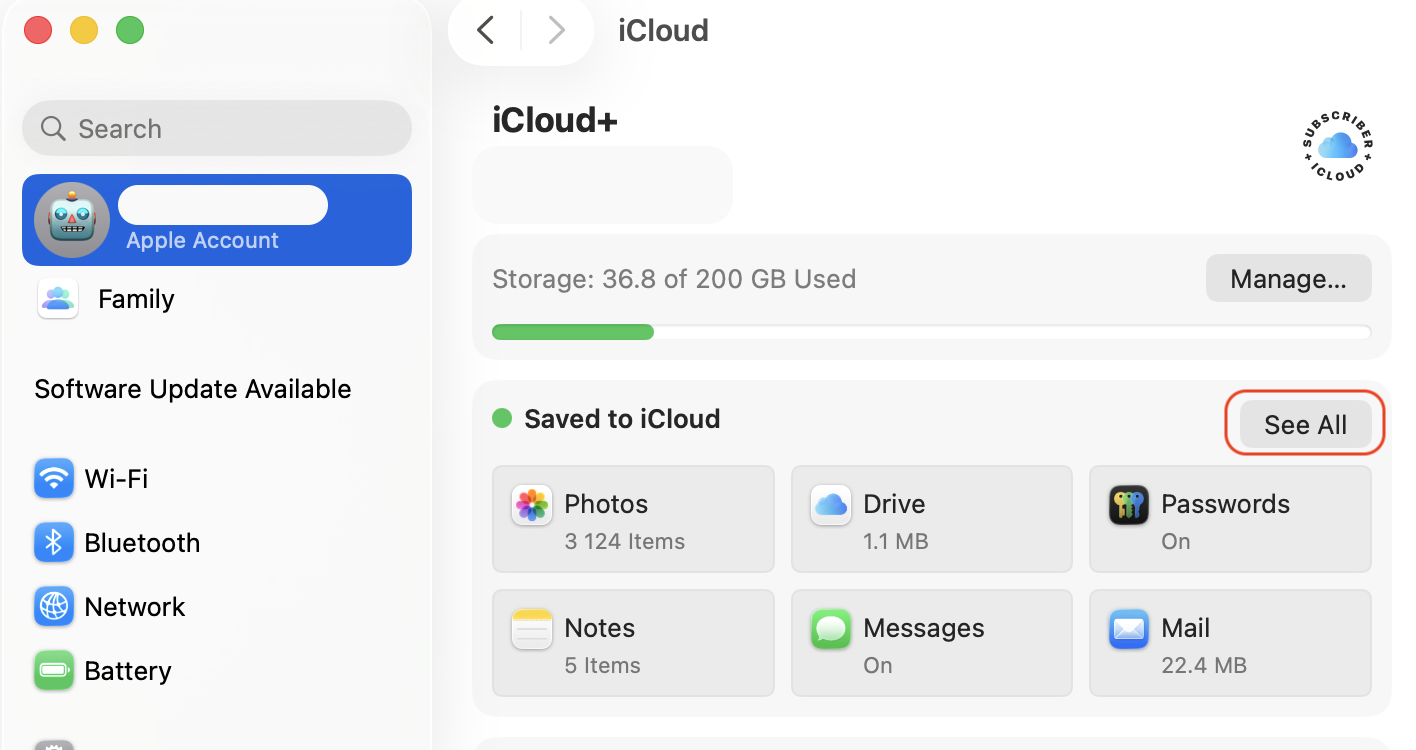Select Network settings pane
1416x750 pixels.
(217, 606)
